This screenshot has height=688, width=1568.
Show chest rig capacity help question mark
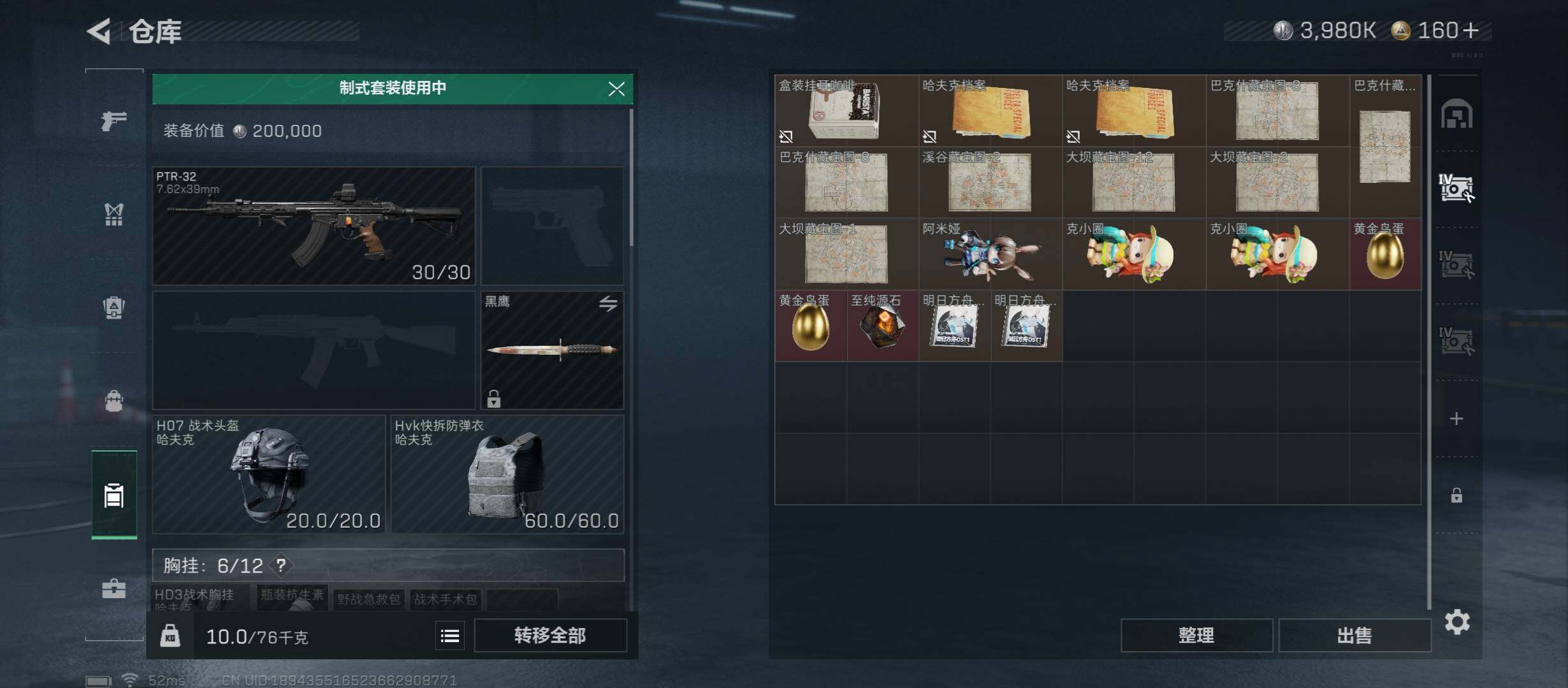[281, 565]
